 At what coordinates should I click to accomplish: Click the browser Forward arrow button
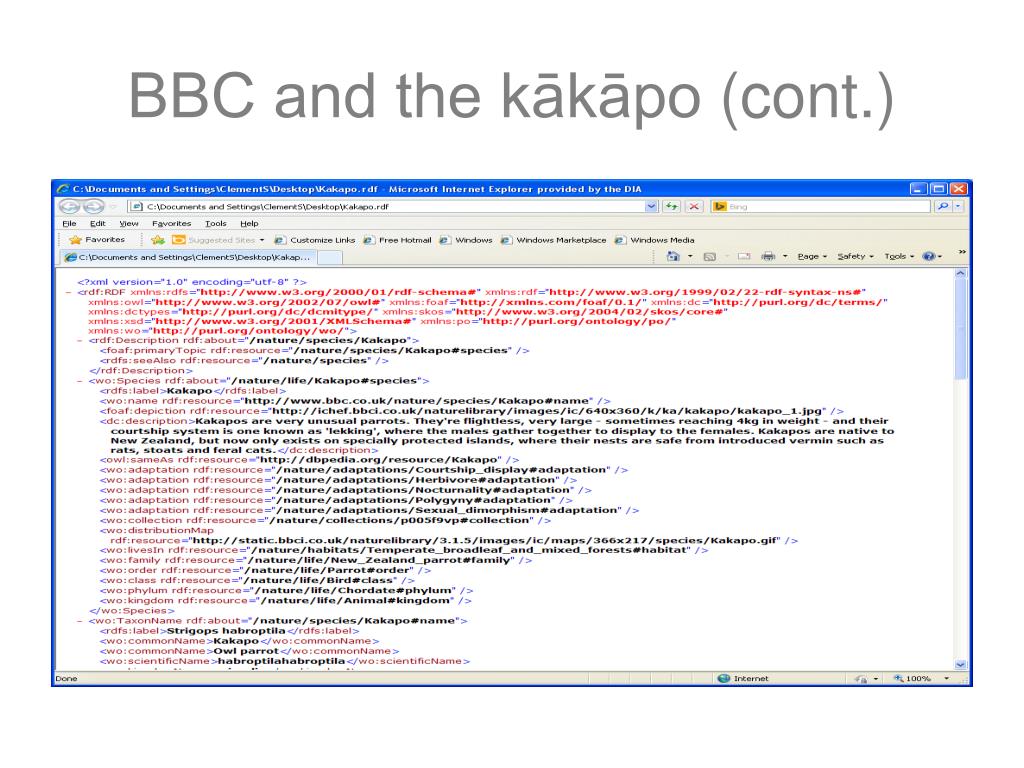pyautogui.click(x=93, y=206)
